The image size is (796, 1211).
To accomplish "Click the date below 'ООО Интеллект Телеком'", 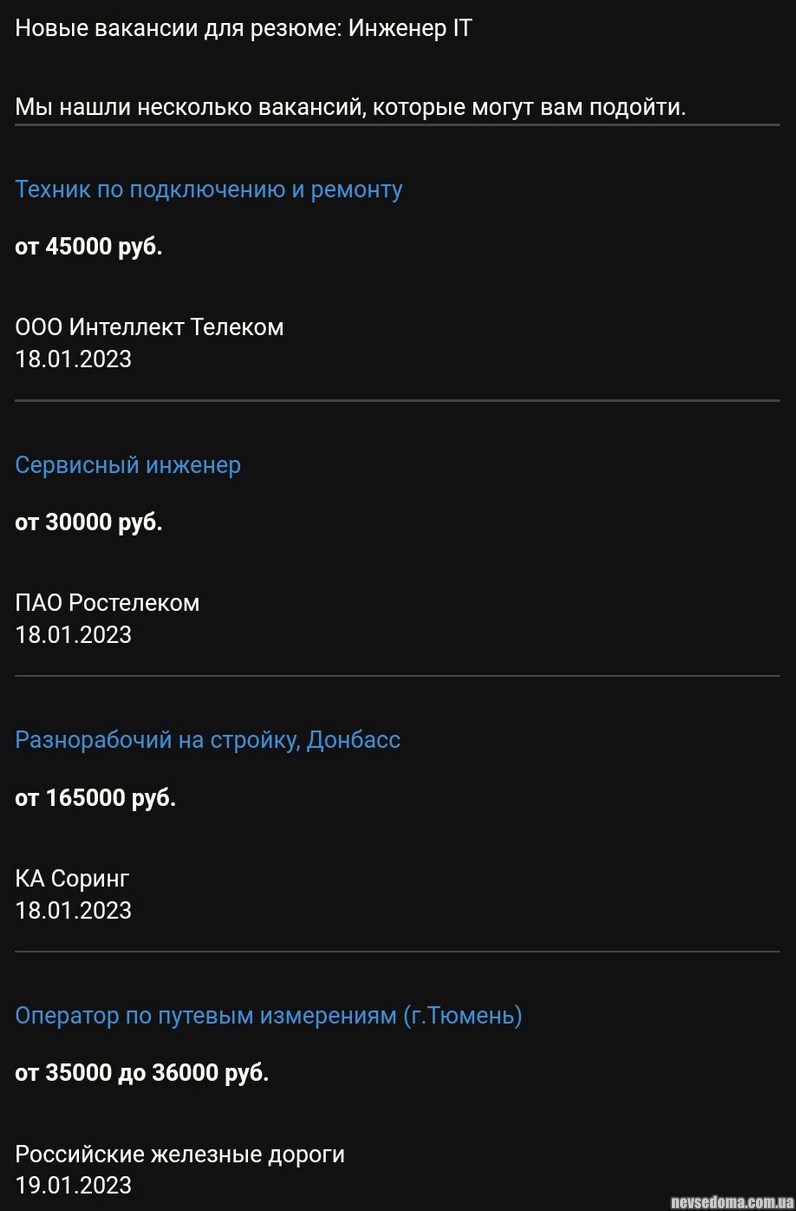I will 73,359.
